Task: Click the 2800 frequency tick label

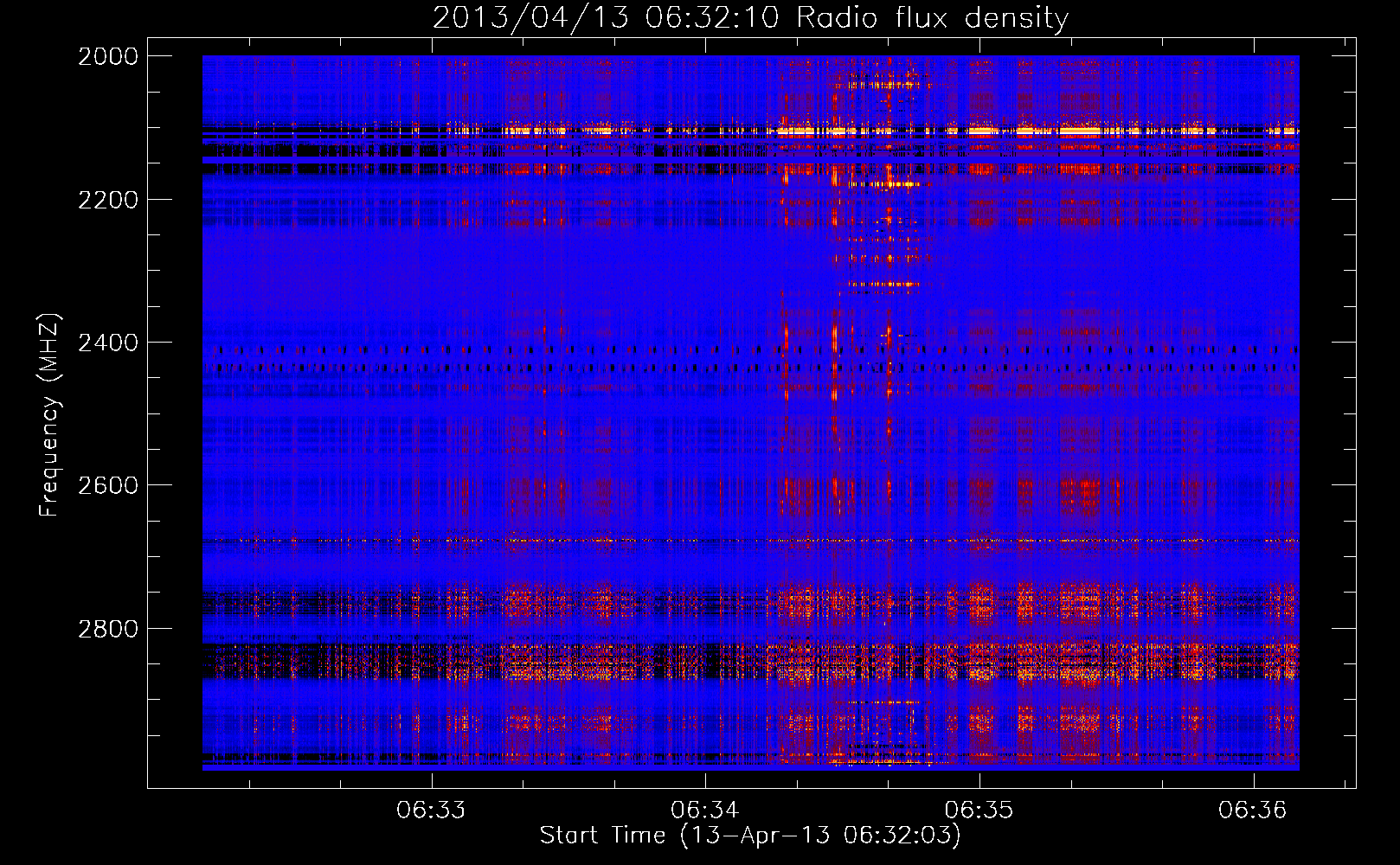Action: 108,629
